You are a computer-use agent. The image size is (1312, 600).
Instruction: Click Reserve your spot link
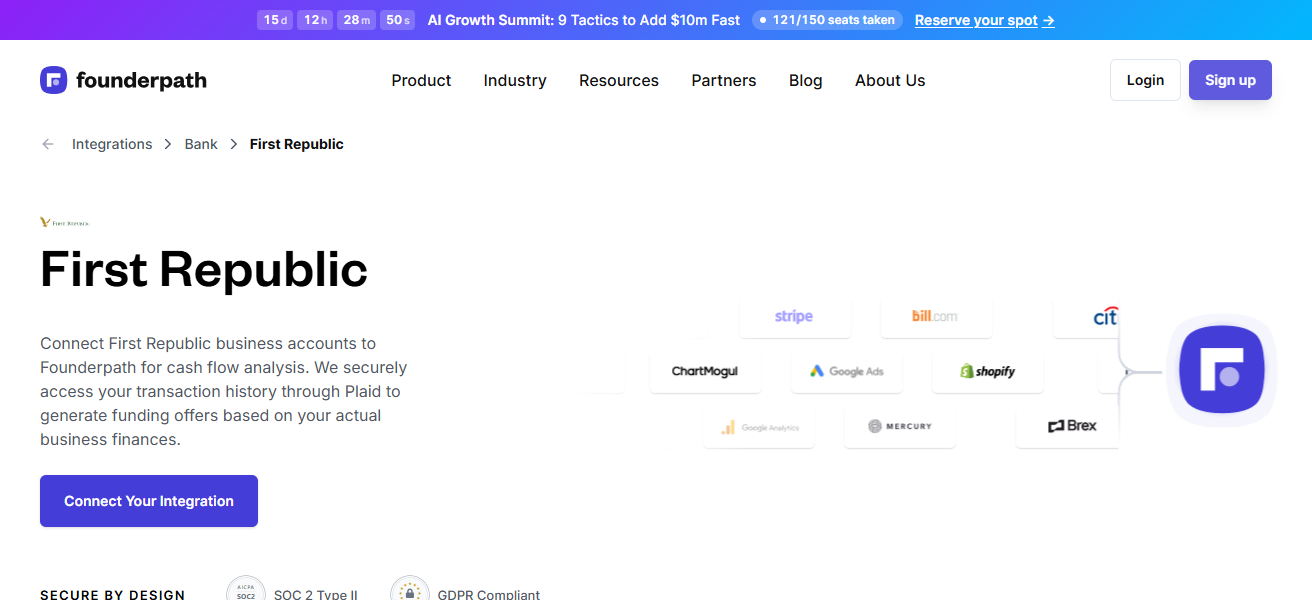point(984,20)
